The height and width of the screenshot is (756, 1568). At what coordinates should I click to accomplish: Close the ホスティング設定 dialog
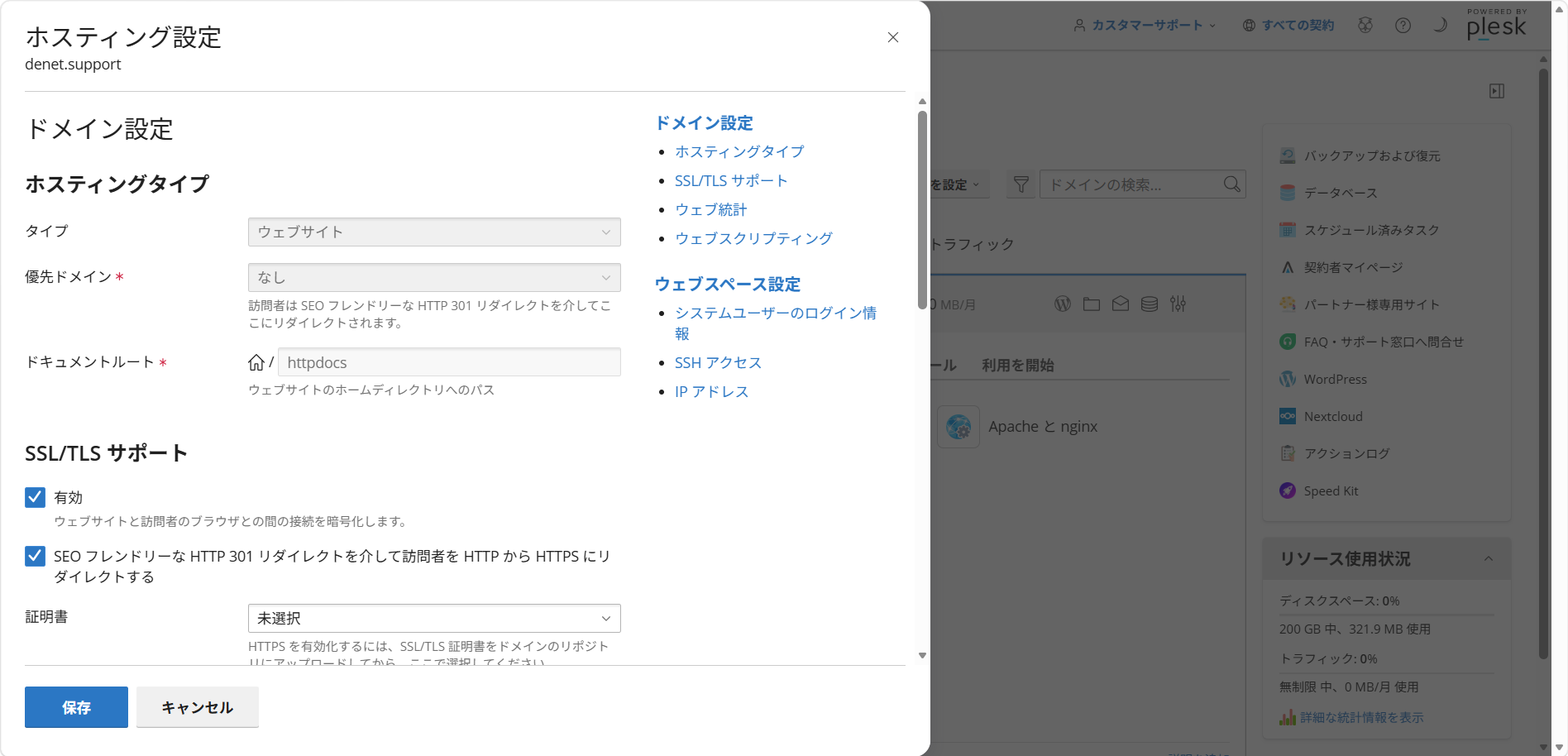tap(893, 37)
